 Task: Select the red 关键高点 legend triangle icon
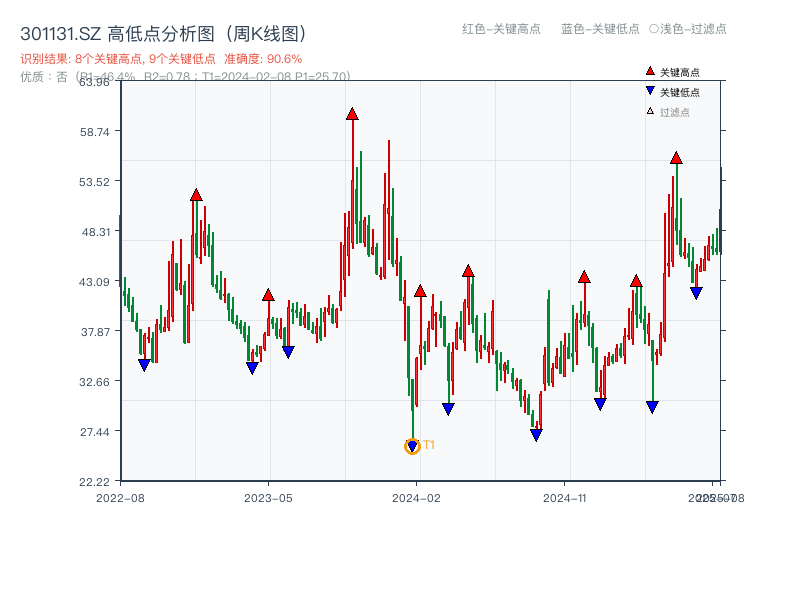tap(650, 71)
